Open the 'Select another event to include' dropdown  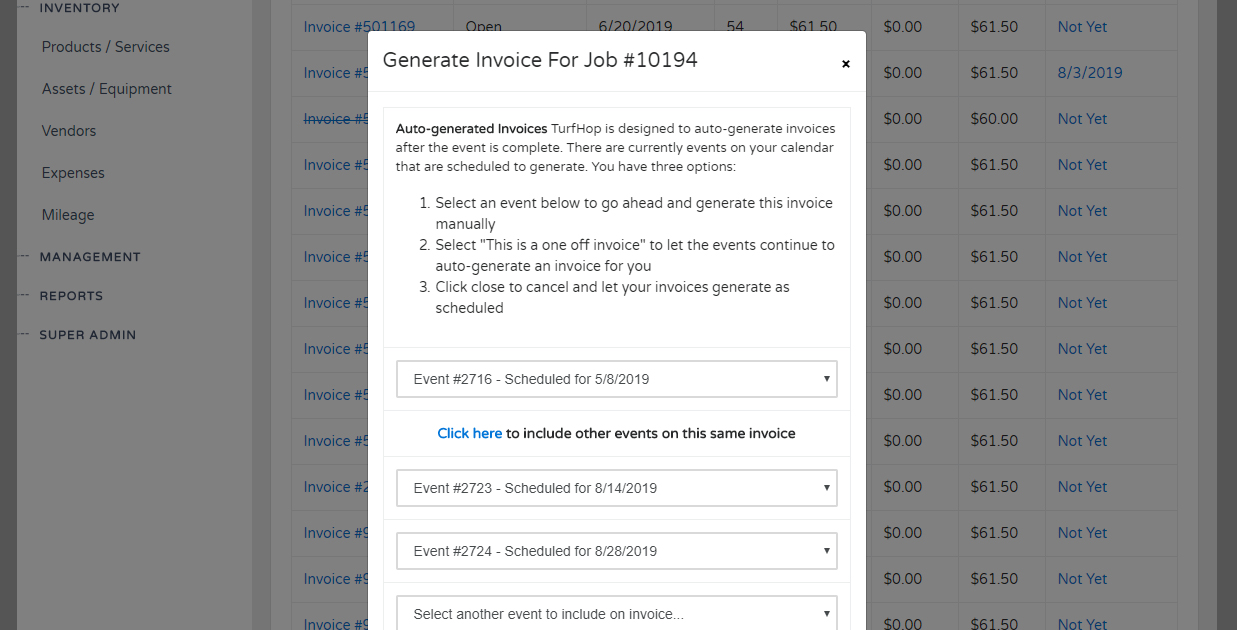coord(616,612)
